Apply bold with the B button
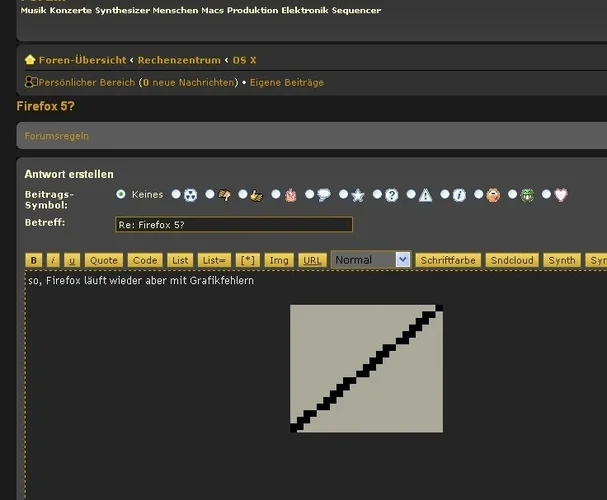 [x=34, y=260]
